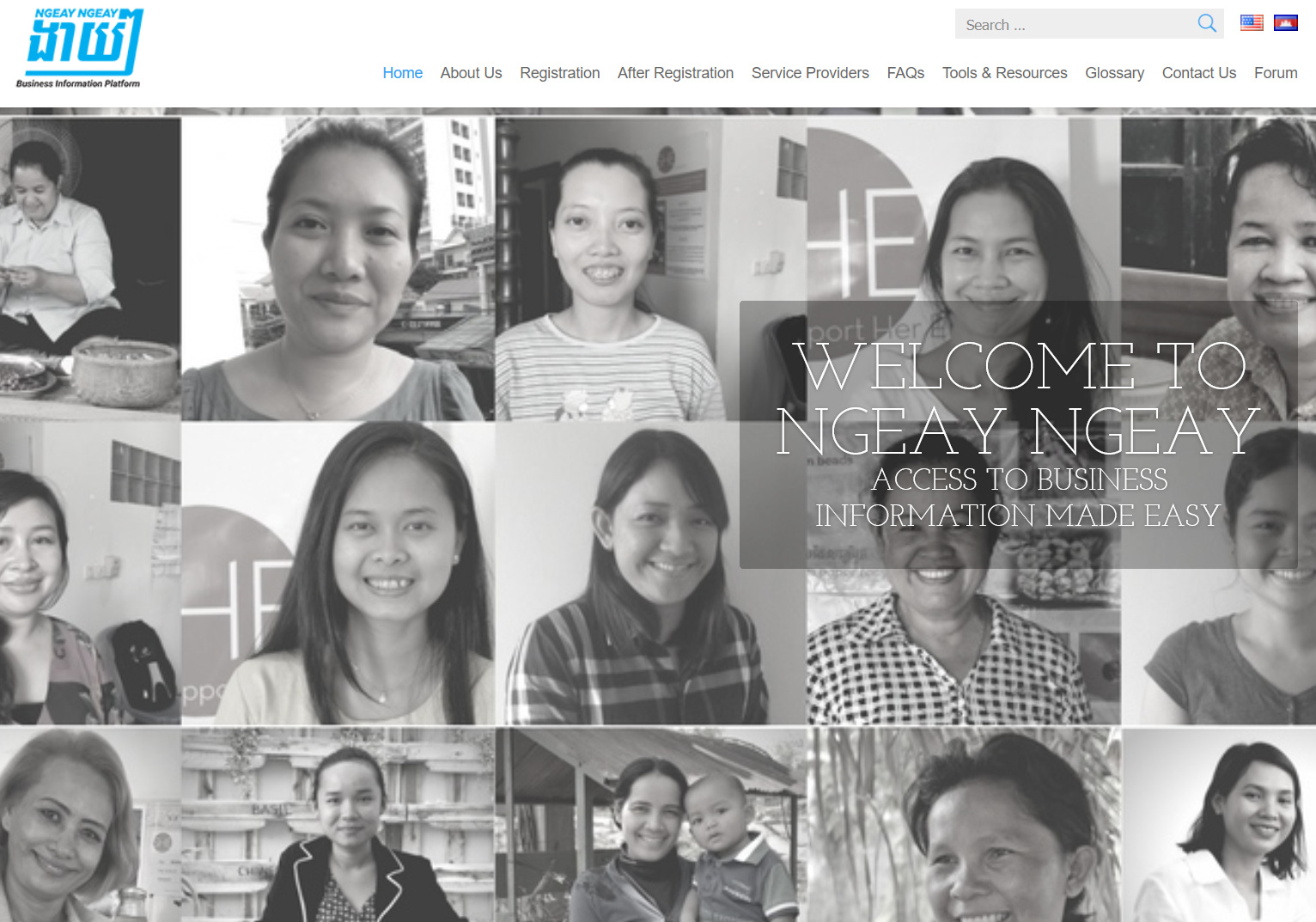Open the About Us page
1316x922 pixels.
[471, 73]
